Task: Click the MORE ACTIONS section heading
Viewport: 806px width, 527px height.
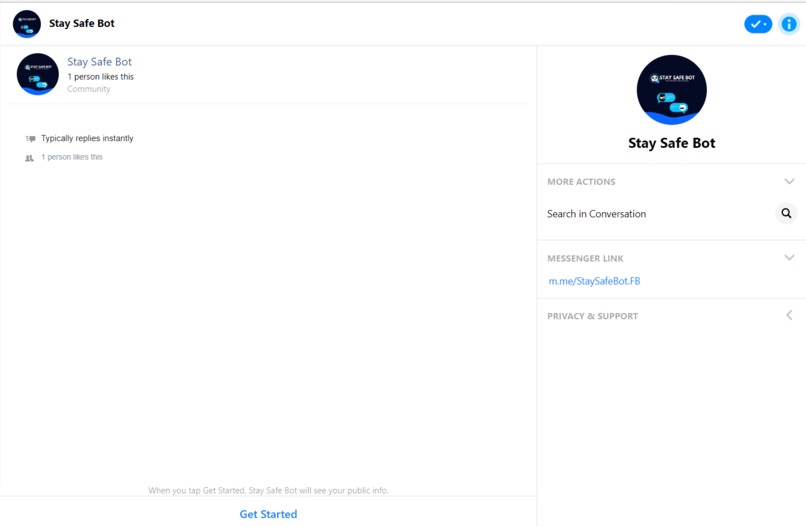Action: pyautogui.click(x=581, y=181)
